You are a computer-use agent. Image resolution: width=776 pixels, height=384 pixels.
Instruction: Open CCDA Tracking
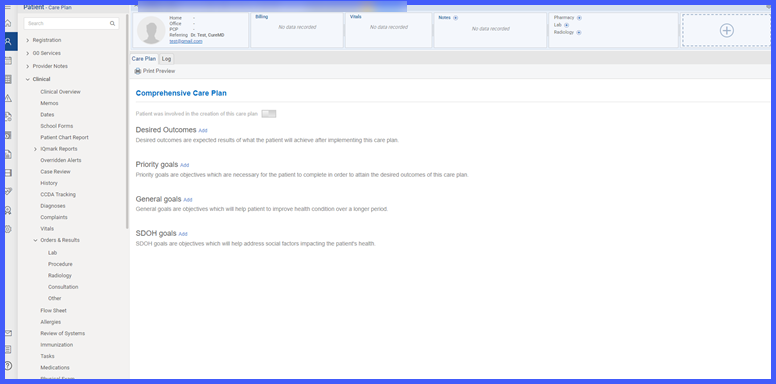(58, 194)
